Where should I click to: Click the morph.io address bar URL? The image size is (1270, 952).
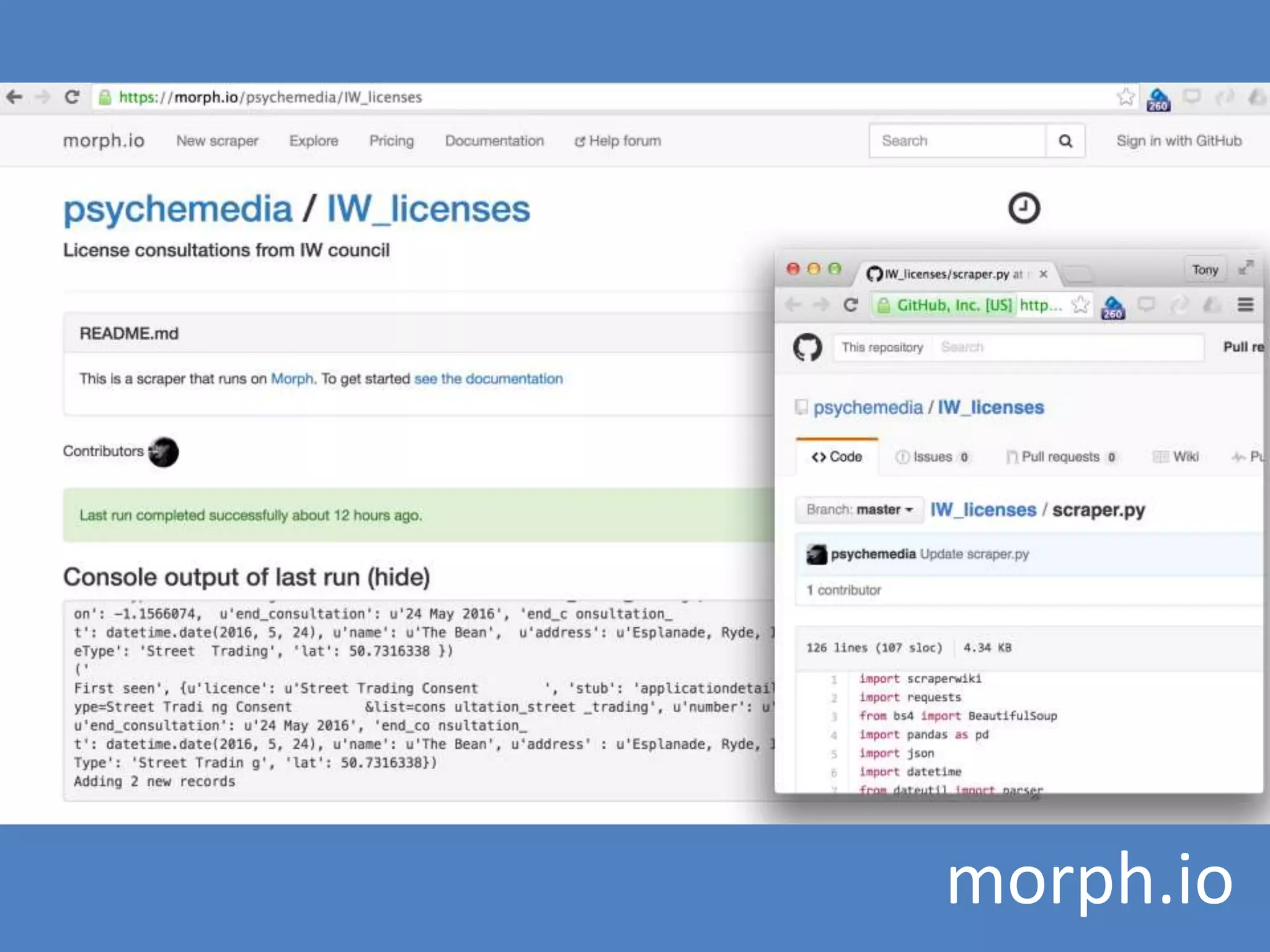[x=270, y=97]
